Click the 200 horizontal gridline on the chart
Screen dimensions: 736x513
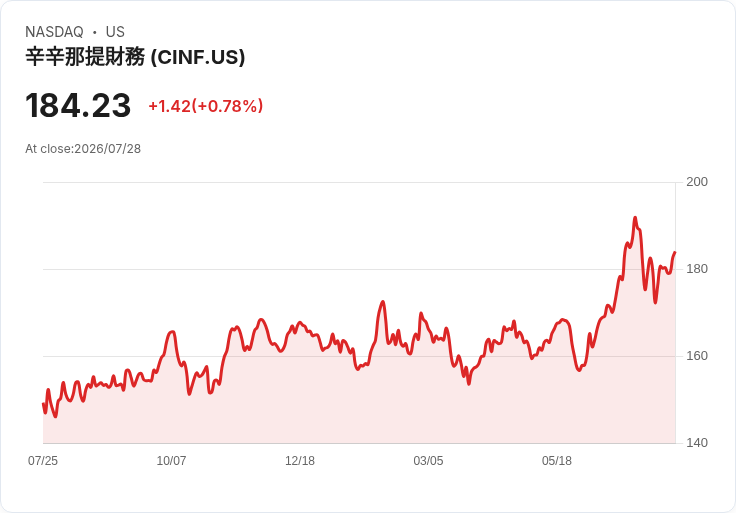(359, 182)
